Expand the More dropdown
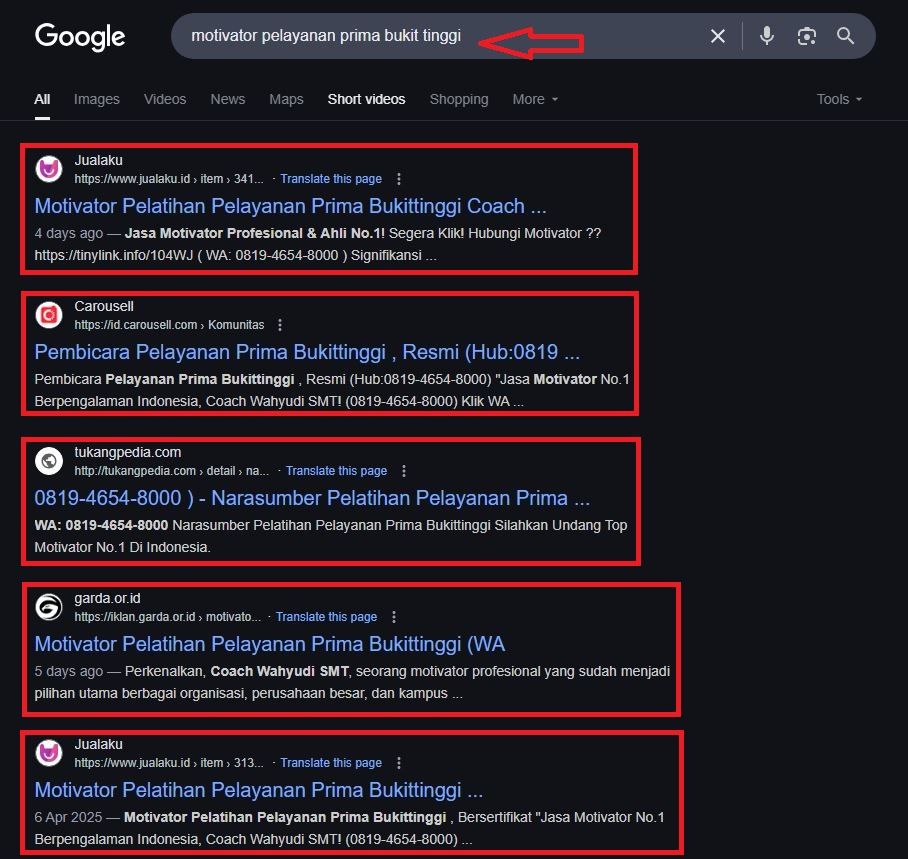Screen dimensions: 908x859 pos(535,99)
